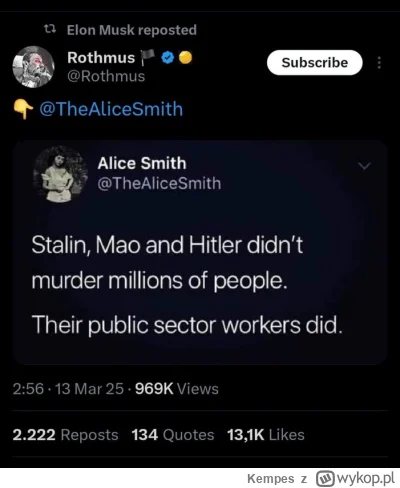This screenshot has width=400, height=488.
Task: Click the pointing hand emoji before mention
Action: coord(23,110)
